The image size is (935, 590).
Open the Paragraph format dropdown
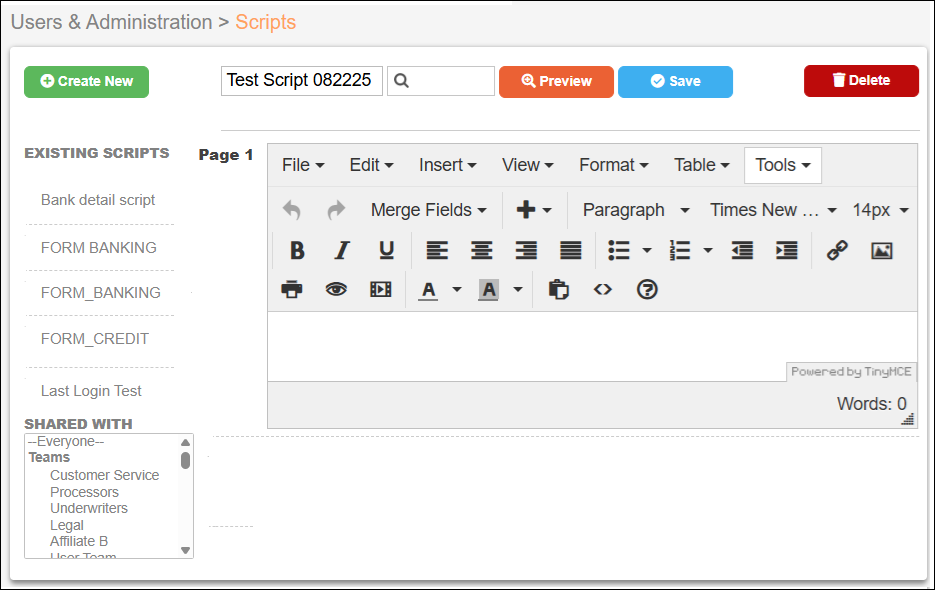coord(636,210)
